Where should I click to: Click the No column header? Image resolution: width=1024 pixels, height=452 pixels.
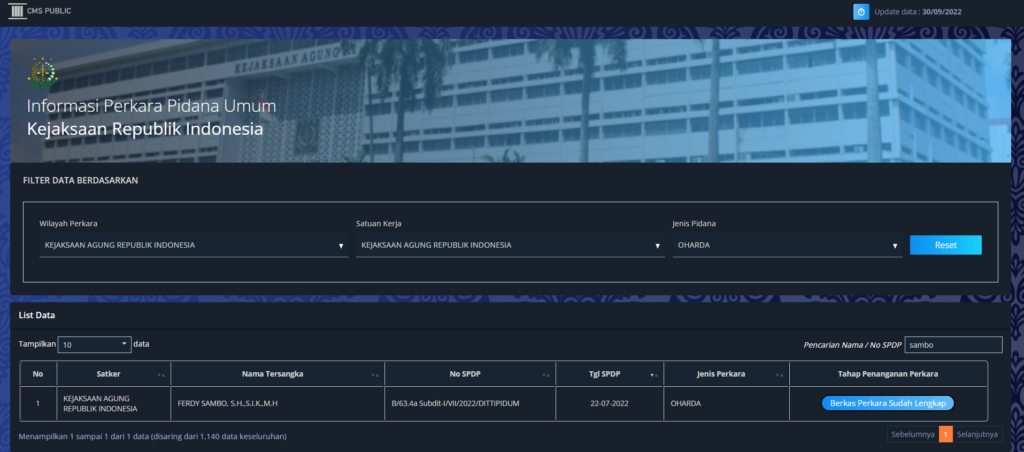[38, 374]
